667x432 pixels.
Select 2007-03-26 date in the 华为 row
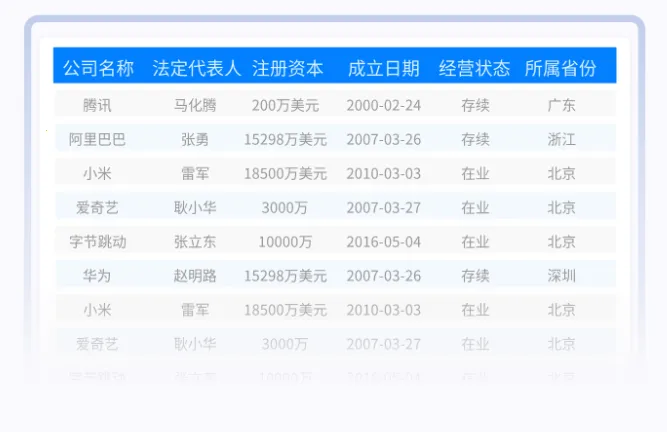point(383,275)
